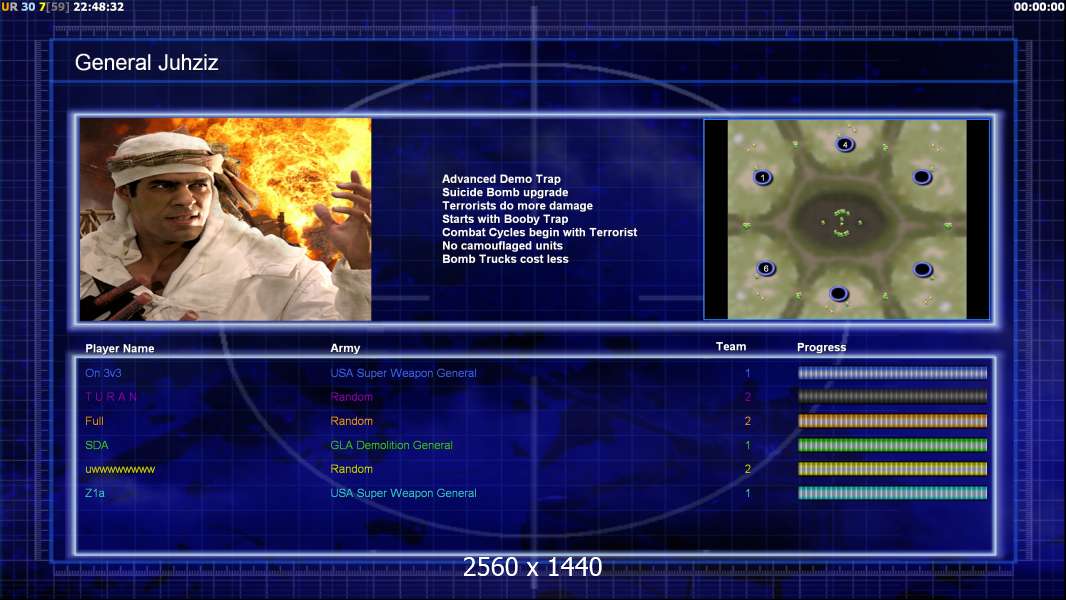This screenshot has width=1066, height=600.
Task: Click Full's Random army entry
Action: (351, 421)
